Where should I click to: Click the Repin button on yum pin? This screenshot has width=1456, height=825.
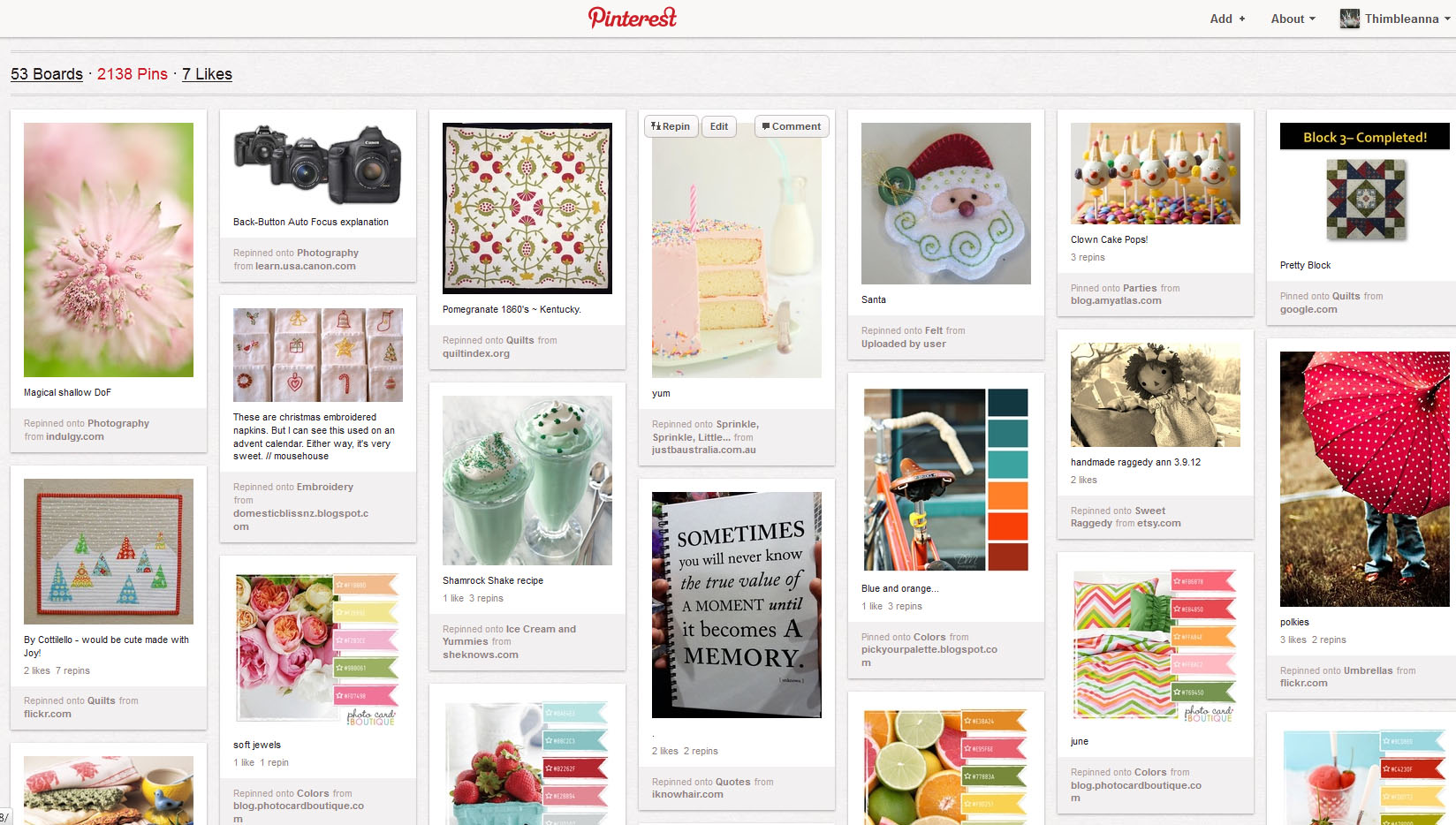click(x=671, y=126)
